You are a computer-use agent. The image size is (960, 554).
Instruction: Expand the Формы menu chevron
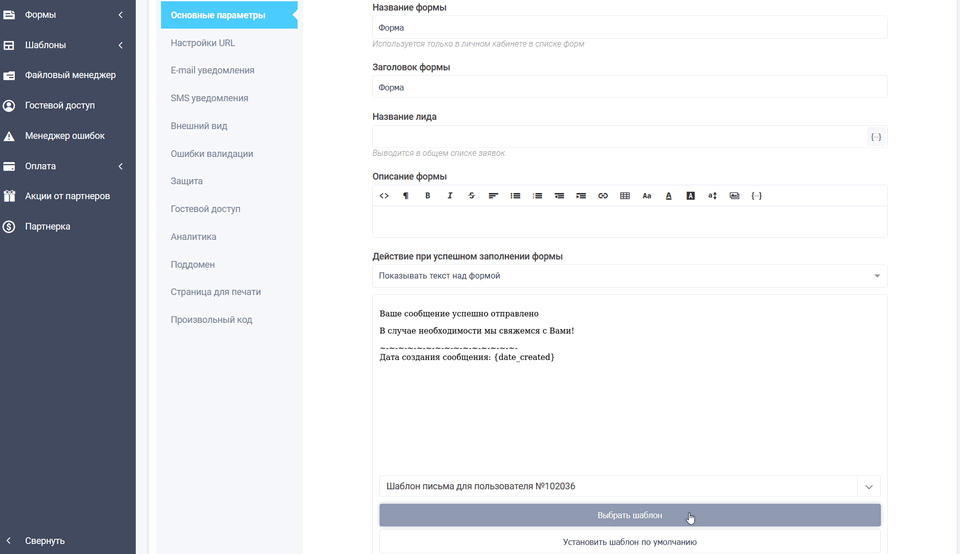[x=121, y=15]
